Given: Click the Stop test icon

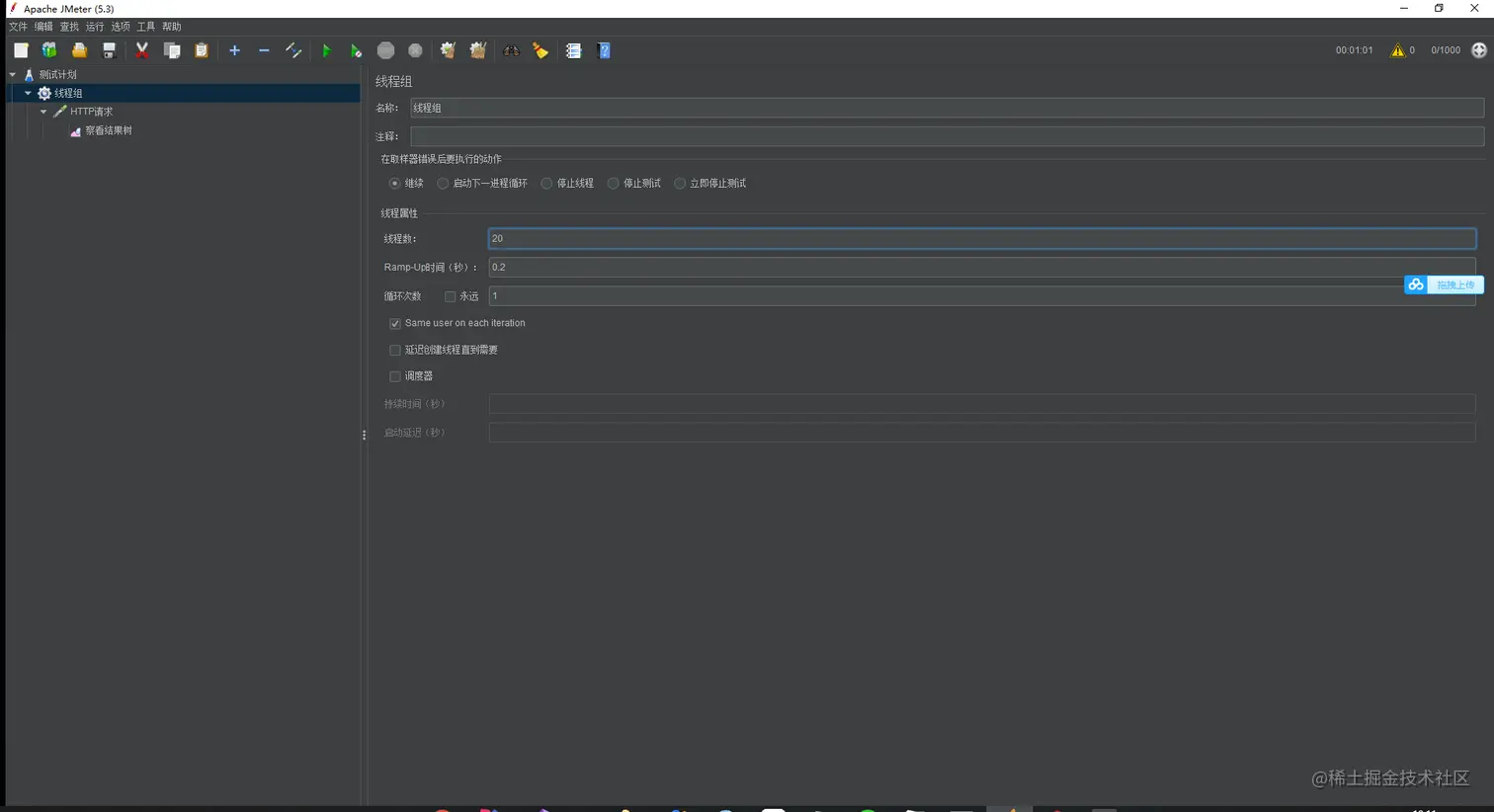Looking at the screenshot, I should pyautogui.click(x=386, y=50).
